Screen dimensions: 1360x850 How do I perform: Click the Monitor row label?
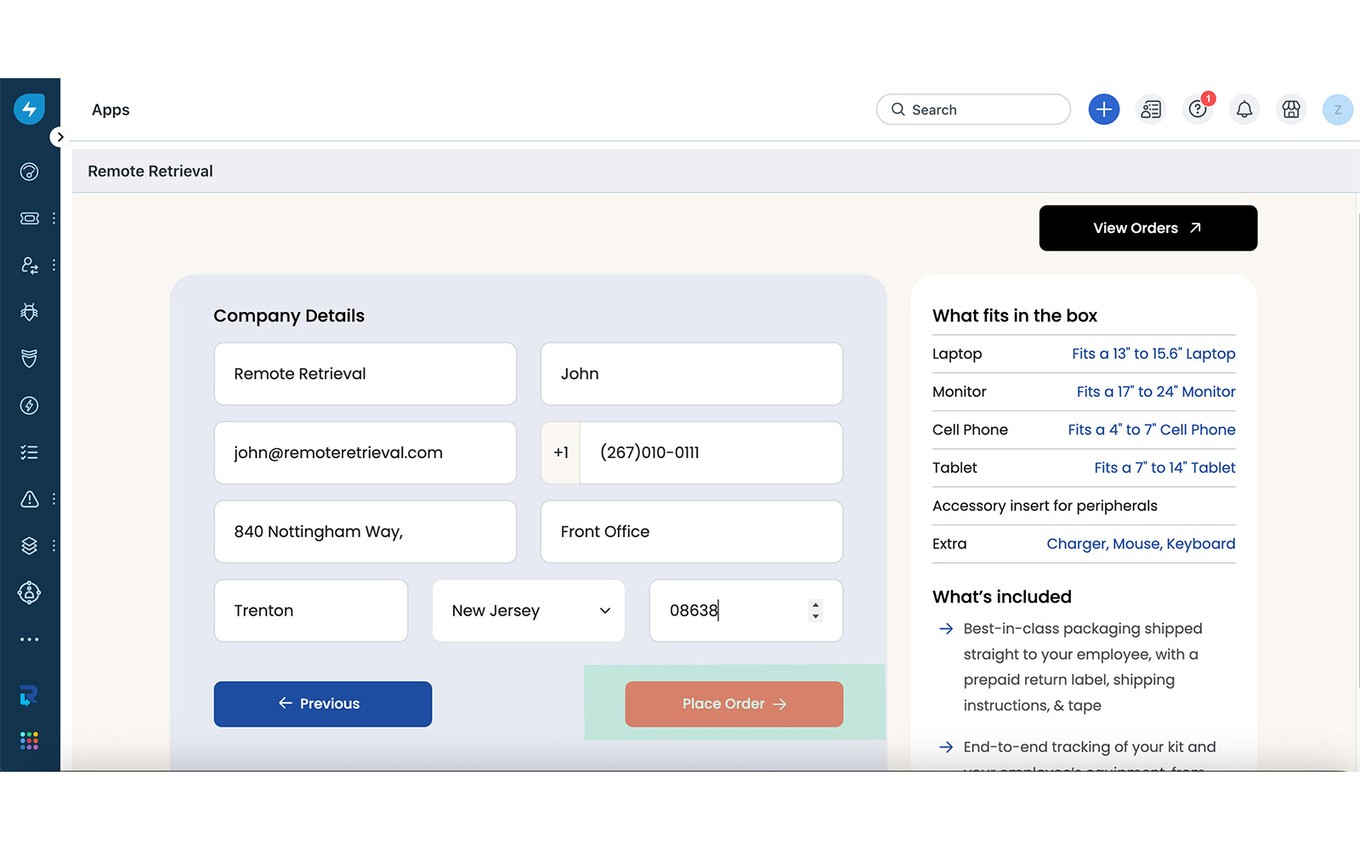click(x=959, y=392)
